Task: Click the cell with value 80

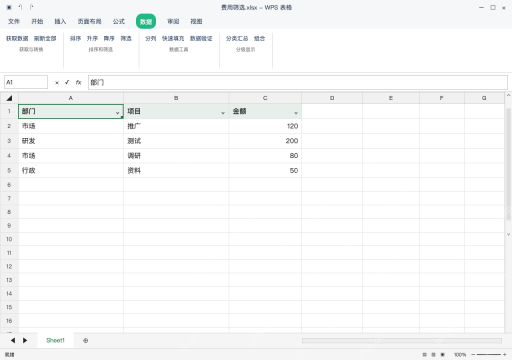Action: 265,156
